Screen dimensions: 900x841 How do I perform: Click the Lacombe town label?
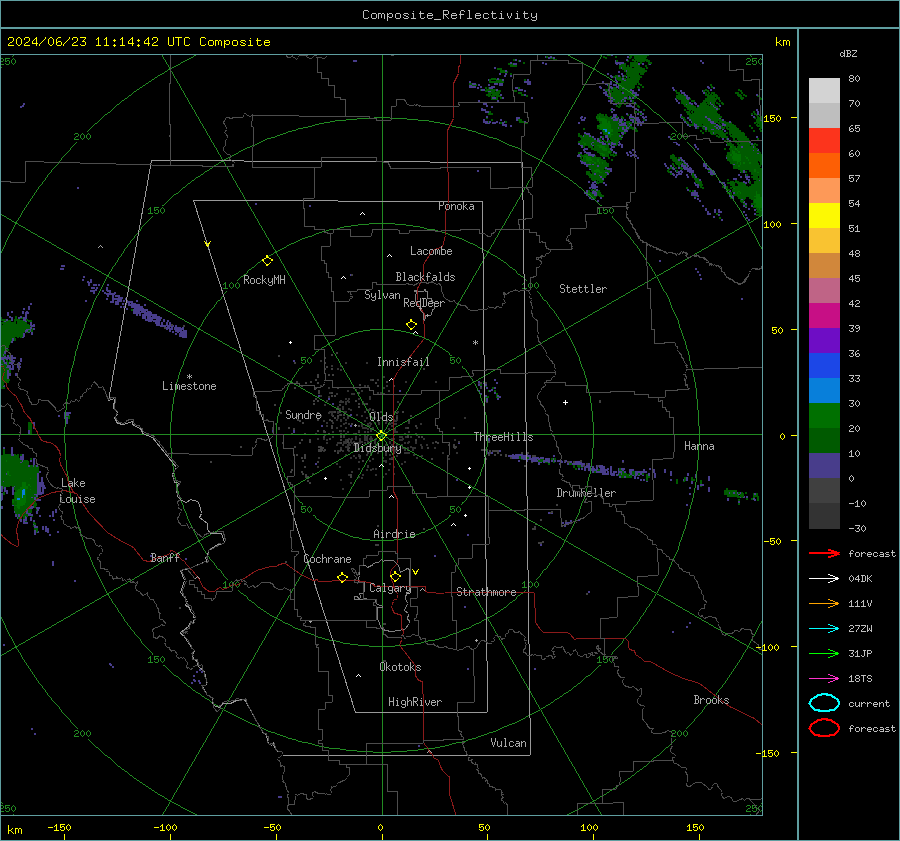coord(431,251)
